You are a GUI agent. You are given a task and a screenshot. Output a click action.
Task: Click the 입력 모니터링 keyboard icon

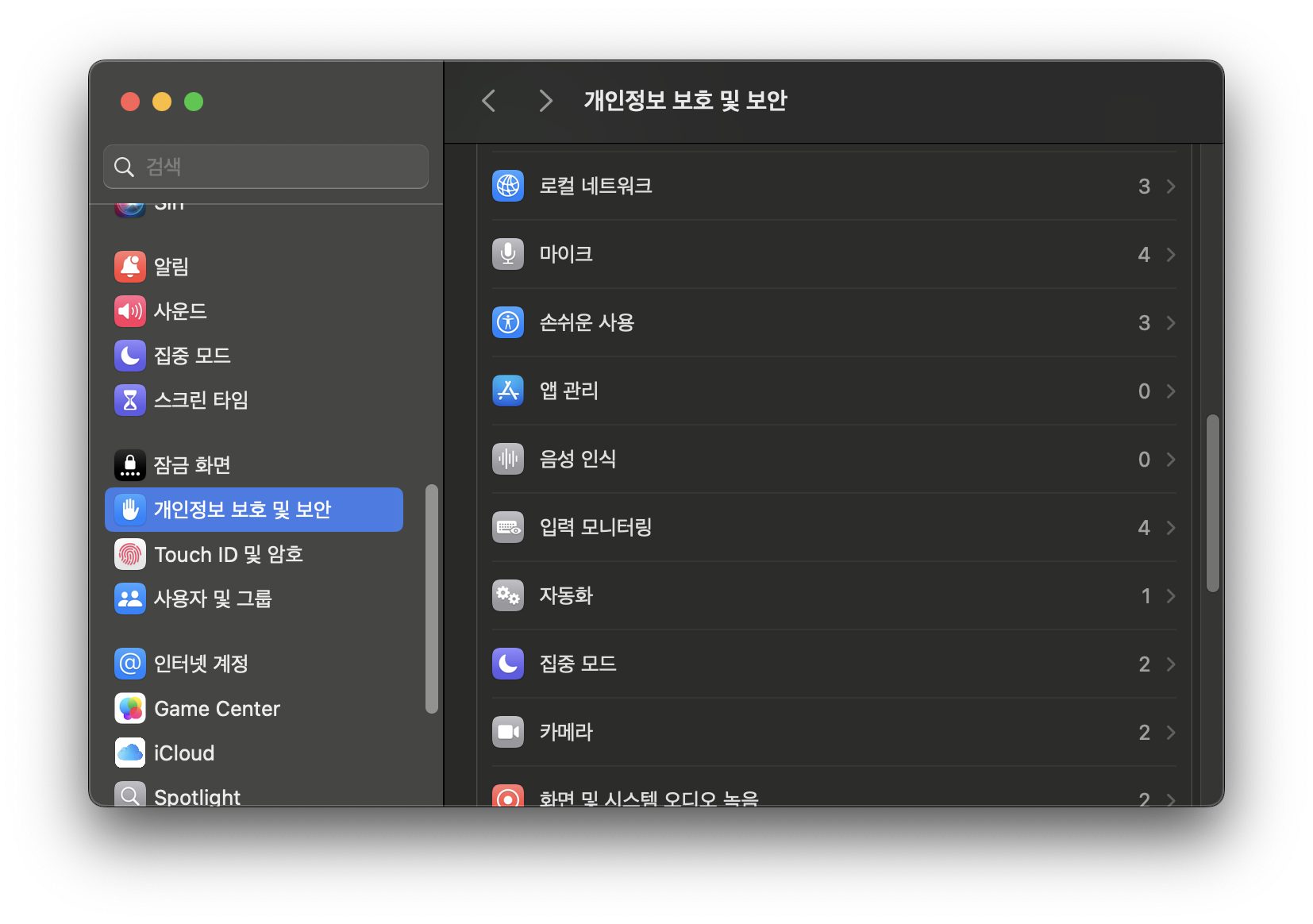coord(508,527)
